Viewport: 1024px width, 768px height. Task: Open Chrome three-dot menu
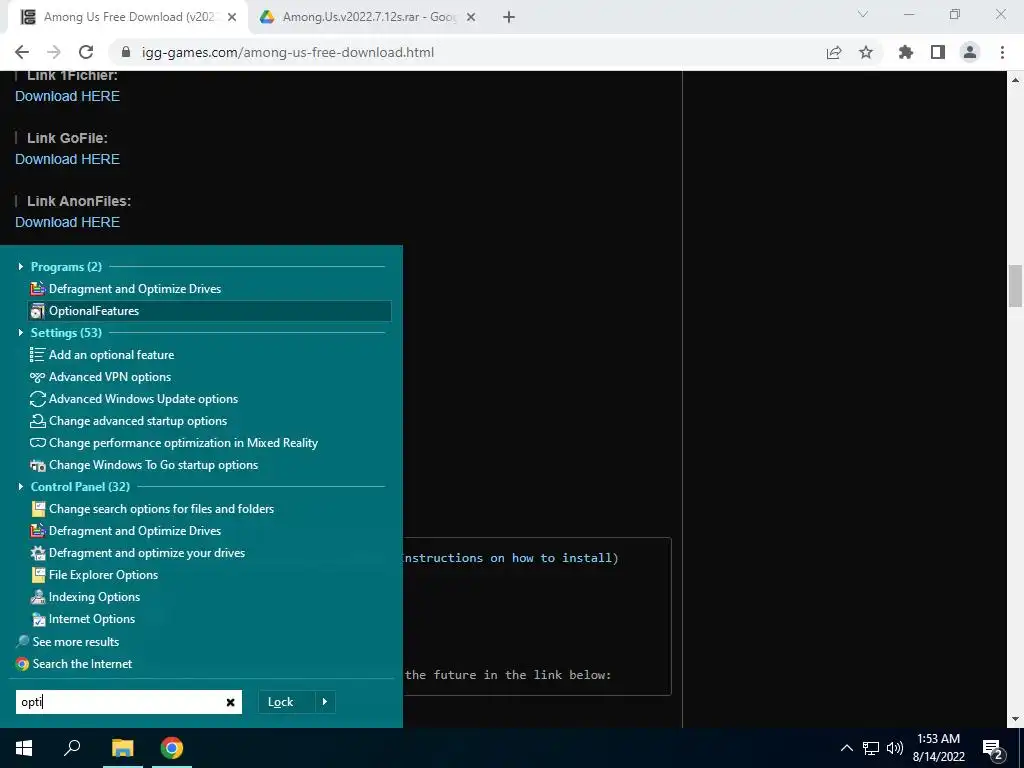(1002, 52)
